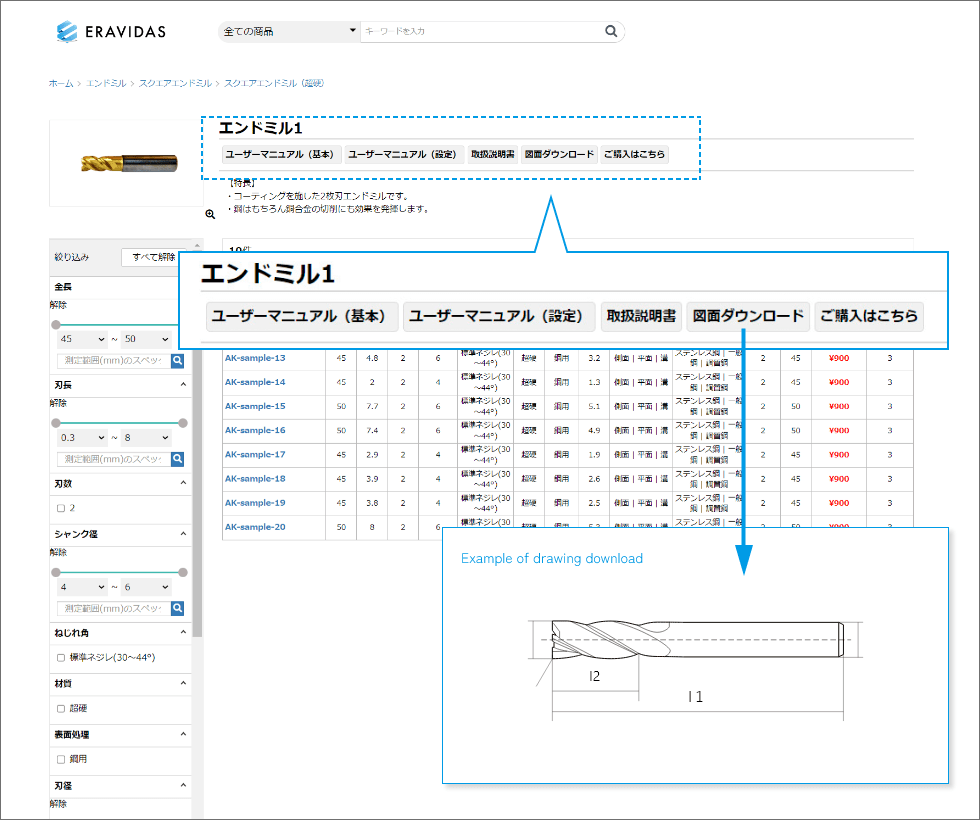Open product AK-sample-19

click(255, 503)
